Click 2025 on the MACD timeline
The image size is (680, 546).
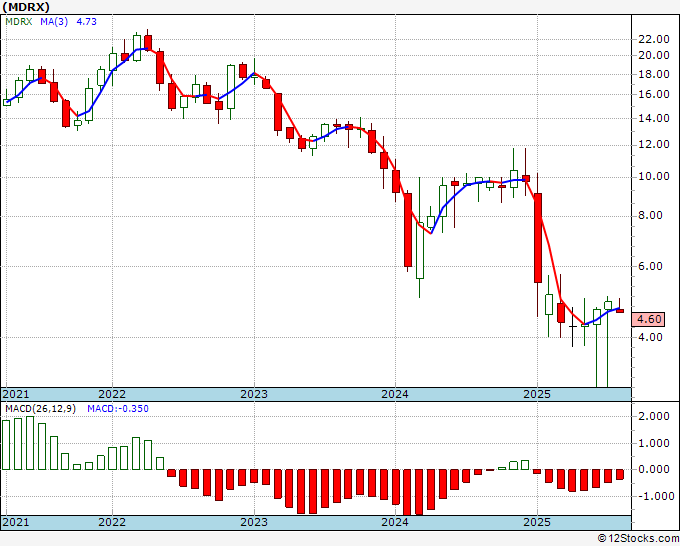(537, 522)
